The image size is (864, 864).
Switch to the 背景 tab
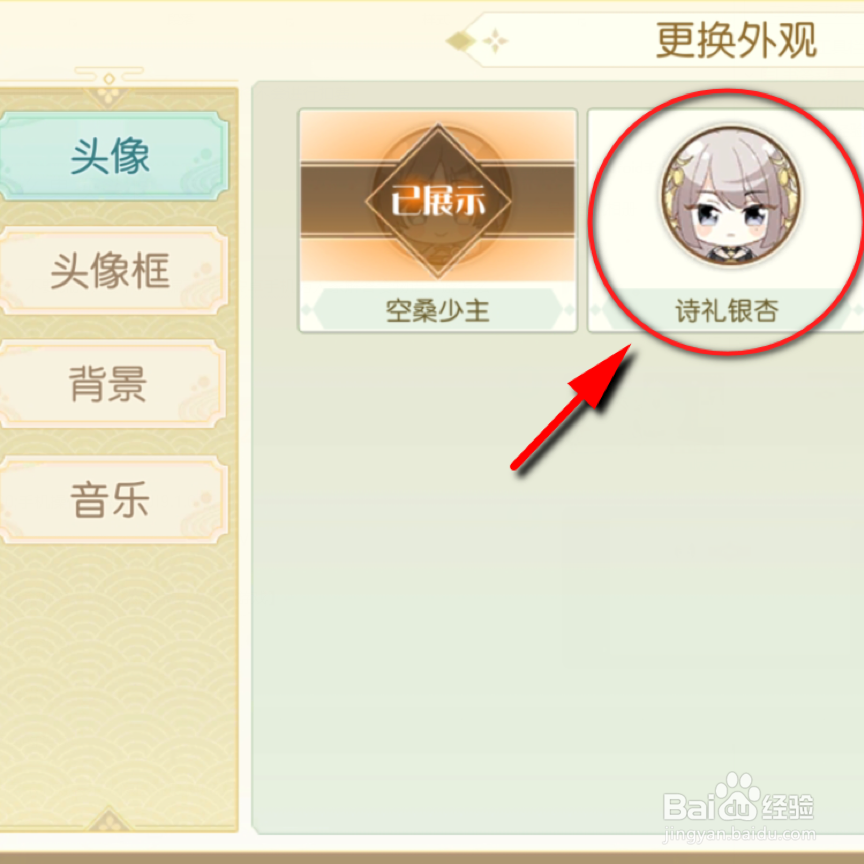point(113,384)
